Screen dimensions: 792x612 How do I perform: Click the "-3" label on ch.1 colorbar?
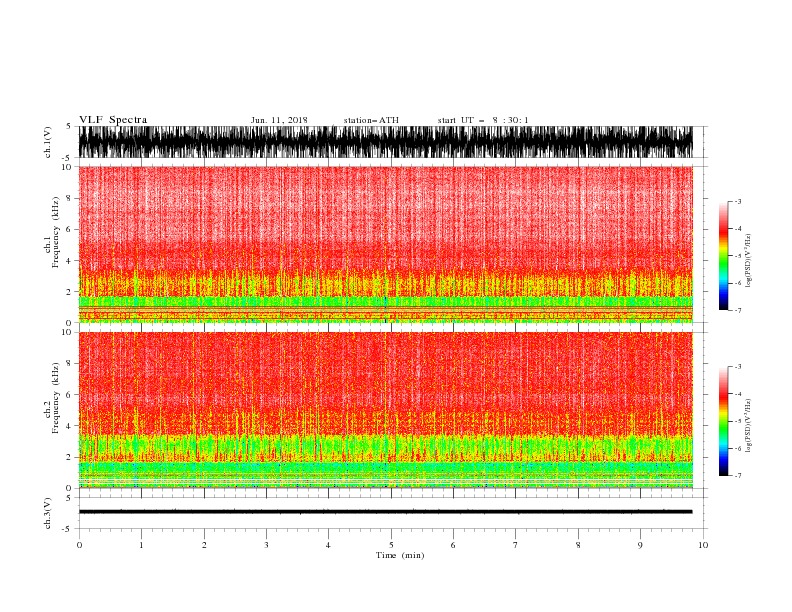pyautogui.click(x=737, y=201)
